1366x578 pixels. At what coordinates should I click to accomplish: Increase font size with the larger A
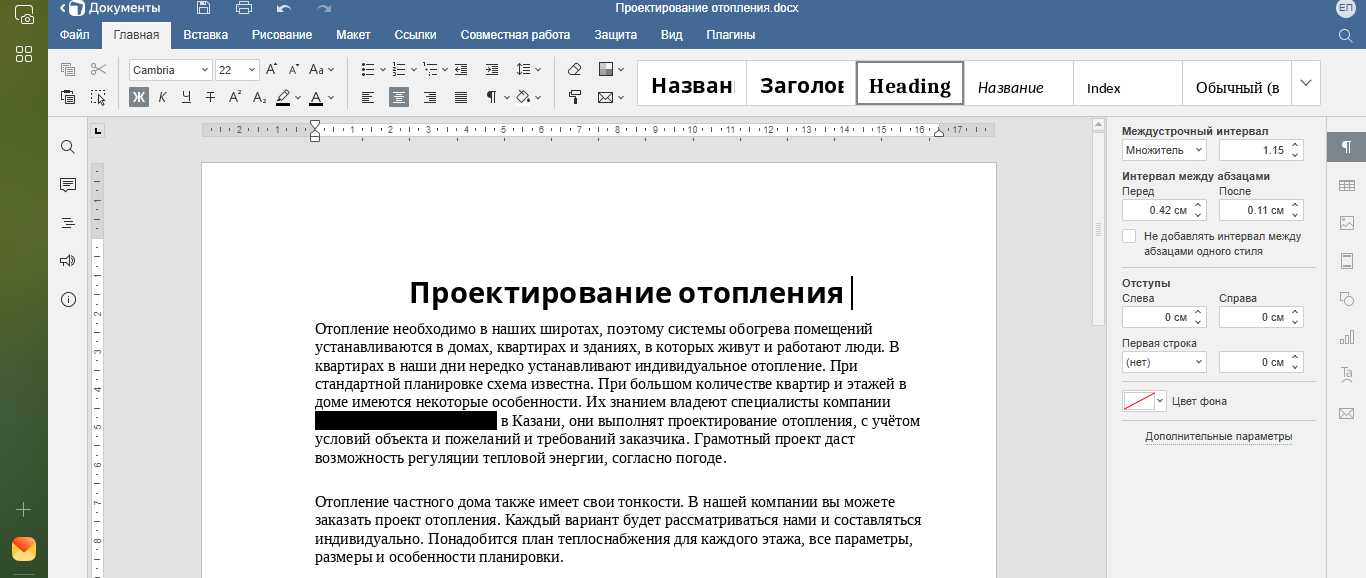[271, 69]
